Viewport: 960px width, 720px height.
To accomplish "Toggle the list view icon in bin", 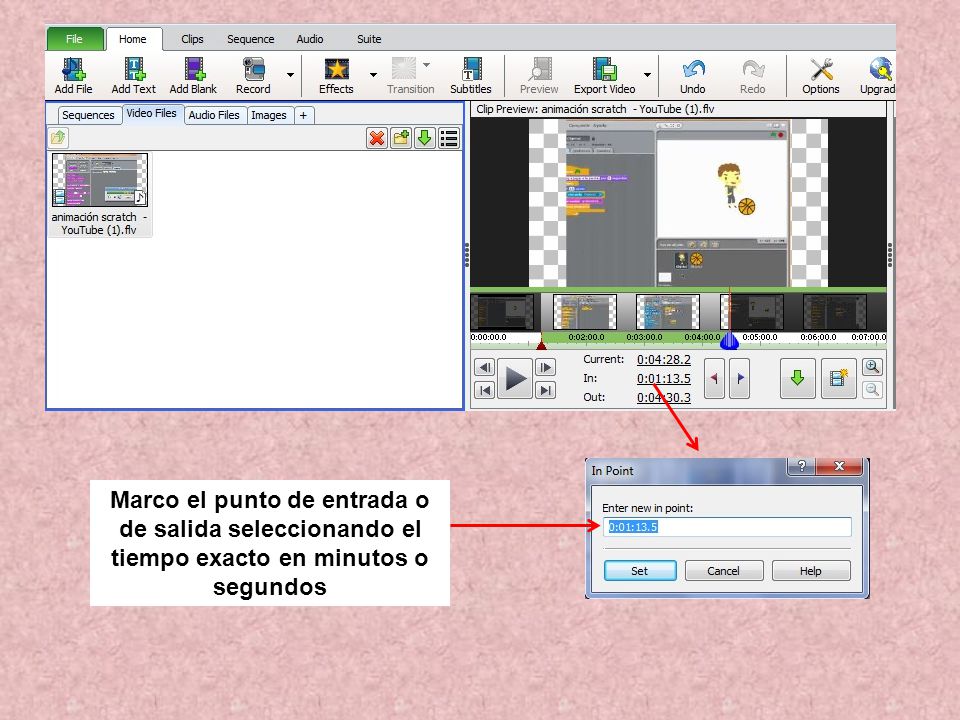I will pyautogui.click(x=449, y=138).
